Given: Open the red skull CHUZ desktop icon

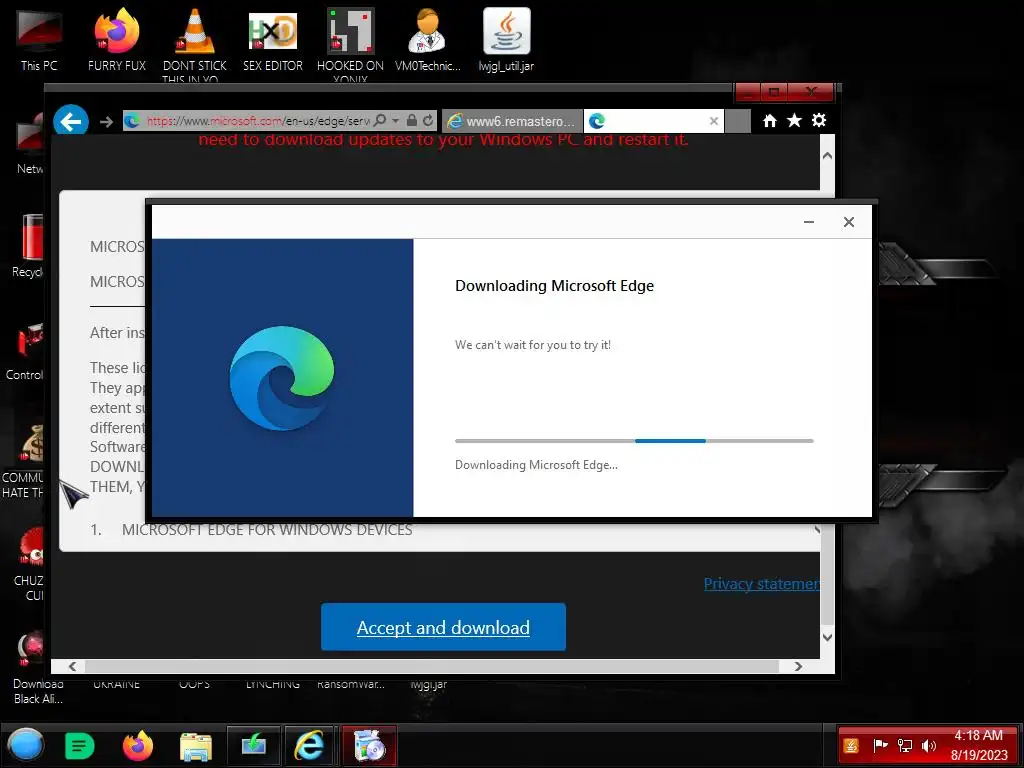Looking at the screenshot, I should pos(29,562).
